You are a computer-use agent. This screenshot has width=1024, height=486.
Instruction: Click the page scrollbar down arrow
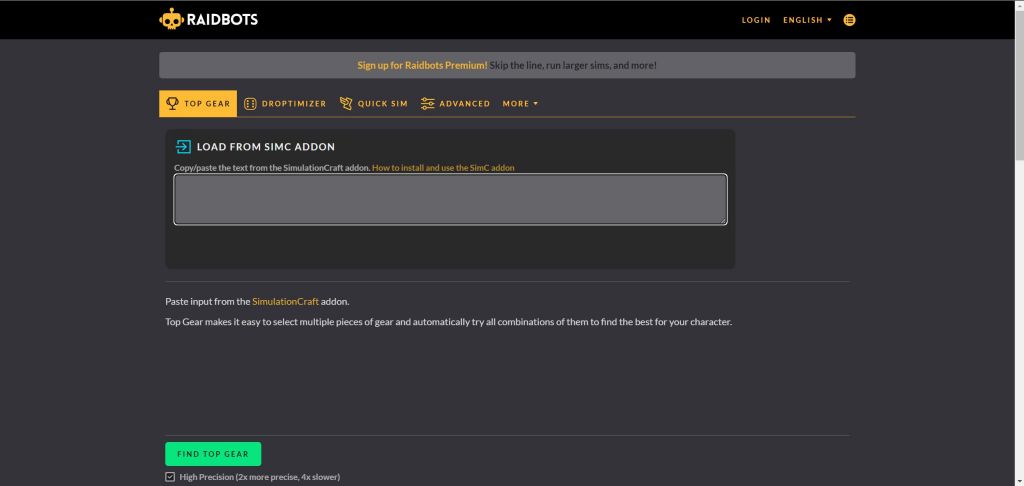pos(1018,480)
